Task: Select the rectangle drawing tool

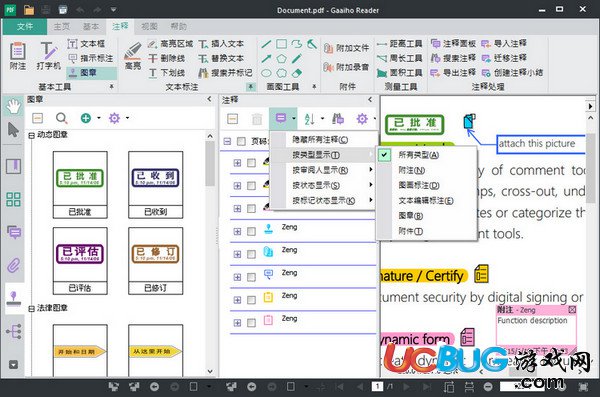Action: click(282, 44)
